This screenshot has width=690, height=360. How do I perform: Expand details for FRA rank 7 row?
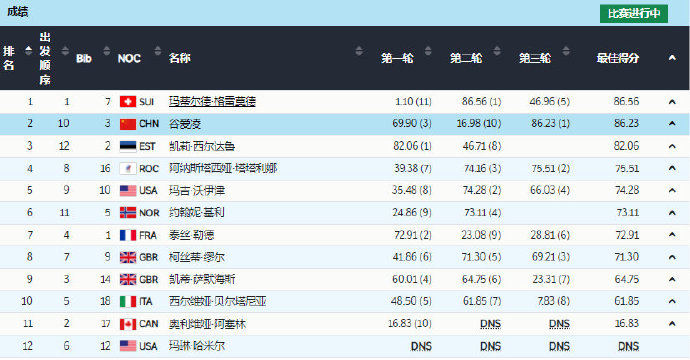tap(672, 235)
